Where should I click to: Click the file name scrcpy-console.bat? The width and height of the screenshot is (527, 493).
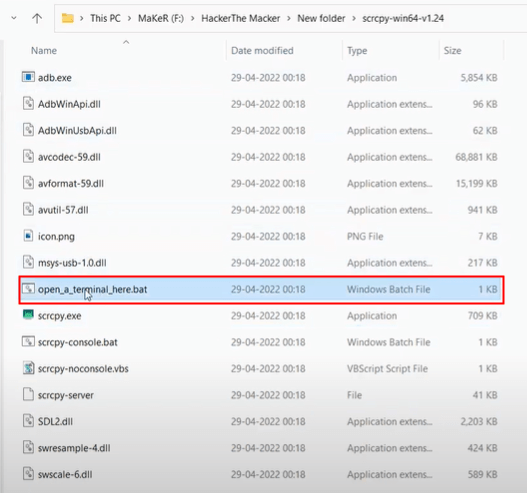tap(78, 342)
